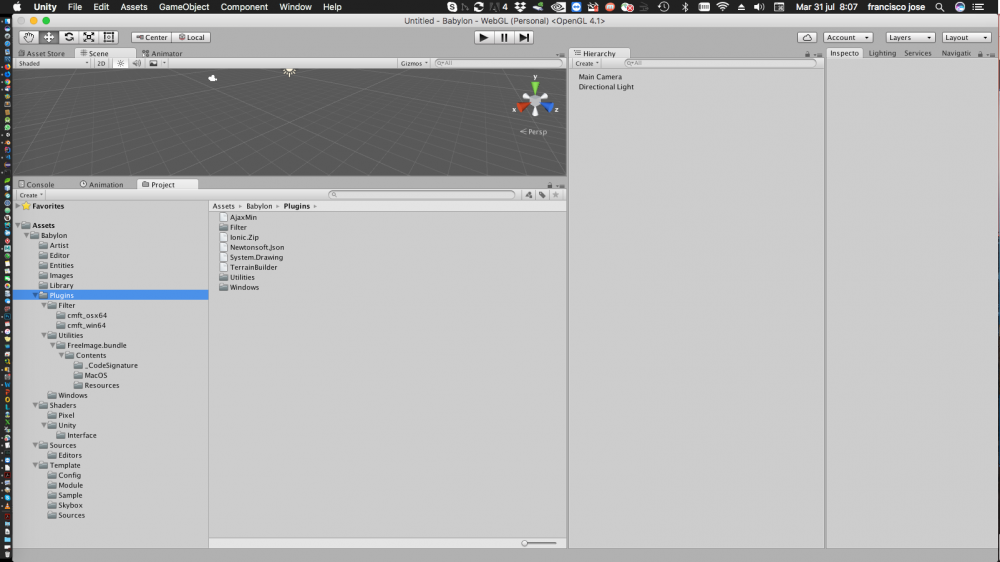
Task: Open the GameObject menu
Action: pyautogui.click(x=184, y=7)
